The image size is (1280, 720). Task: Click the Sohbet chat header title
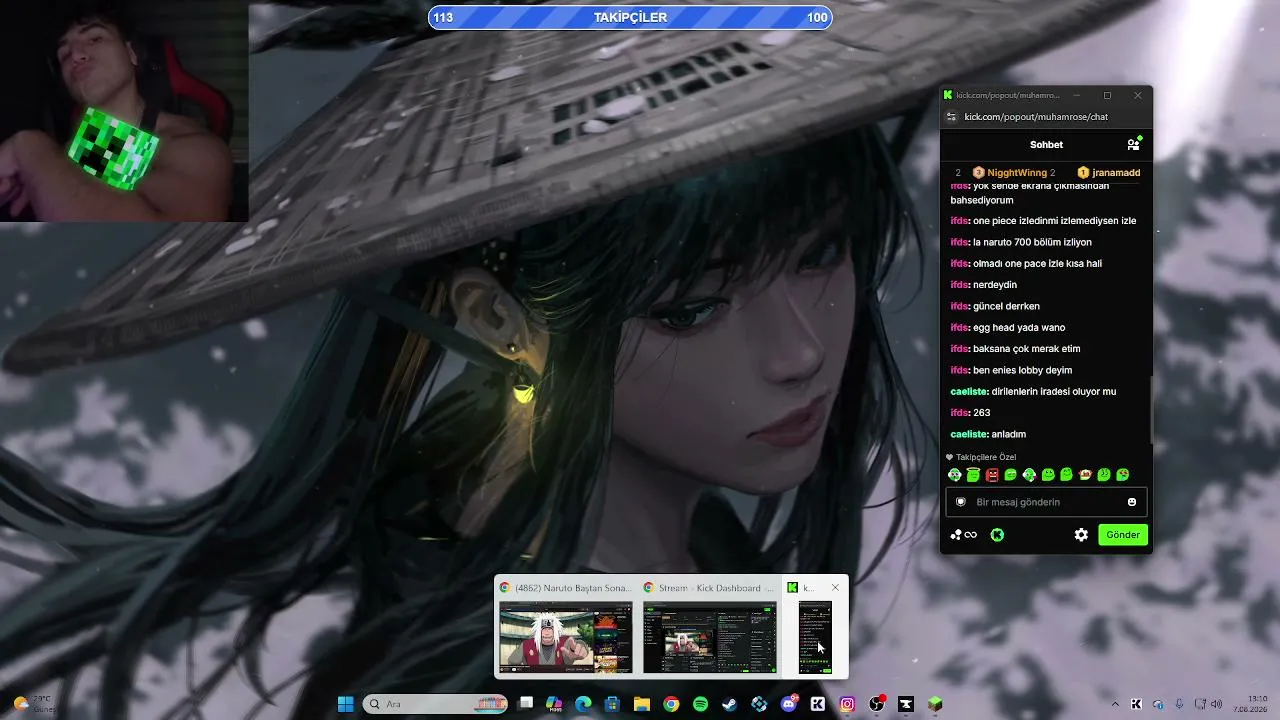point(1046,144)
